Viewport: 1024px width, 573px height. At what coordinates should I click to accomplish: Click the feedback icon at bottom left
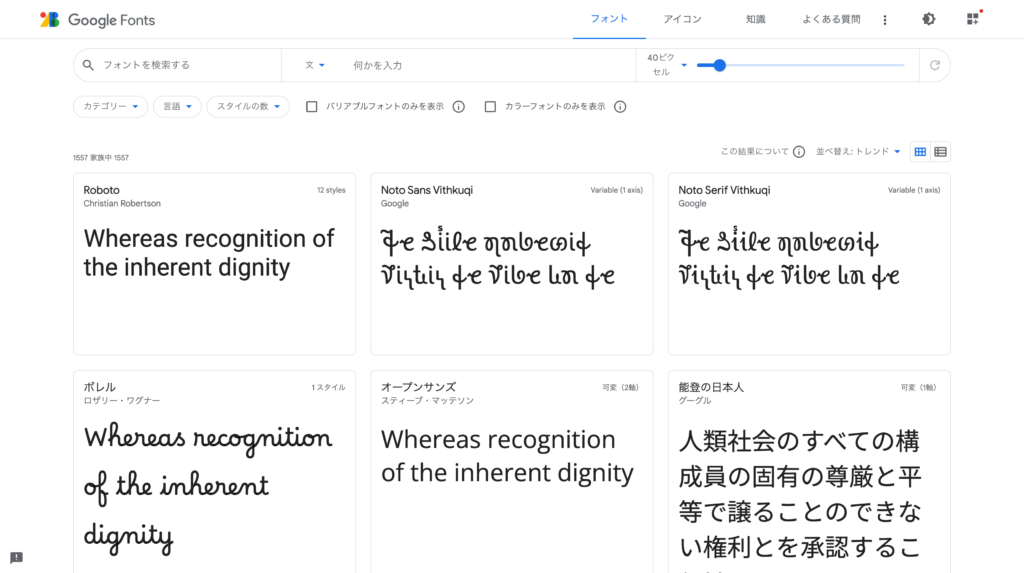point(16,557)
